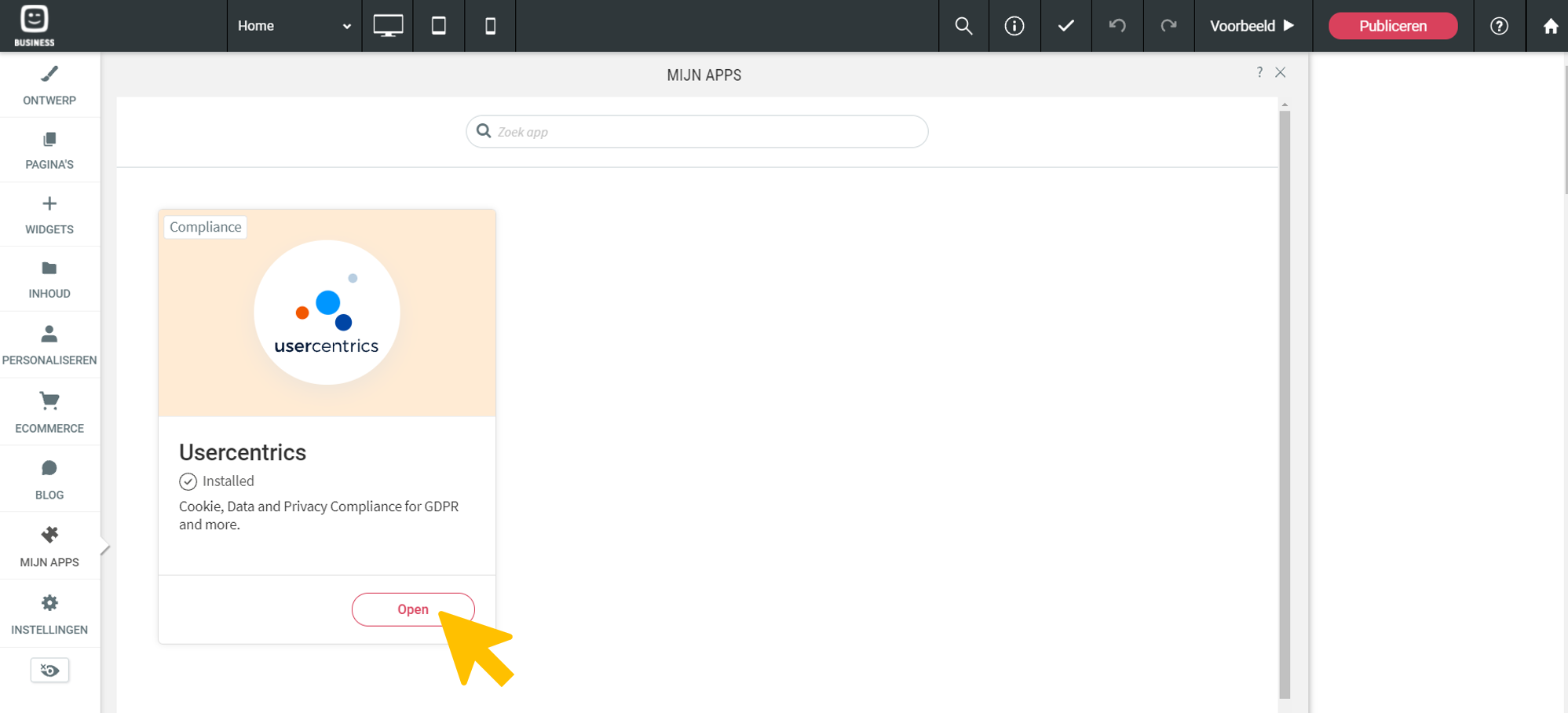
Task: Click the undo arrow
Action: (x=1117, y=26)
